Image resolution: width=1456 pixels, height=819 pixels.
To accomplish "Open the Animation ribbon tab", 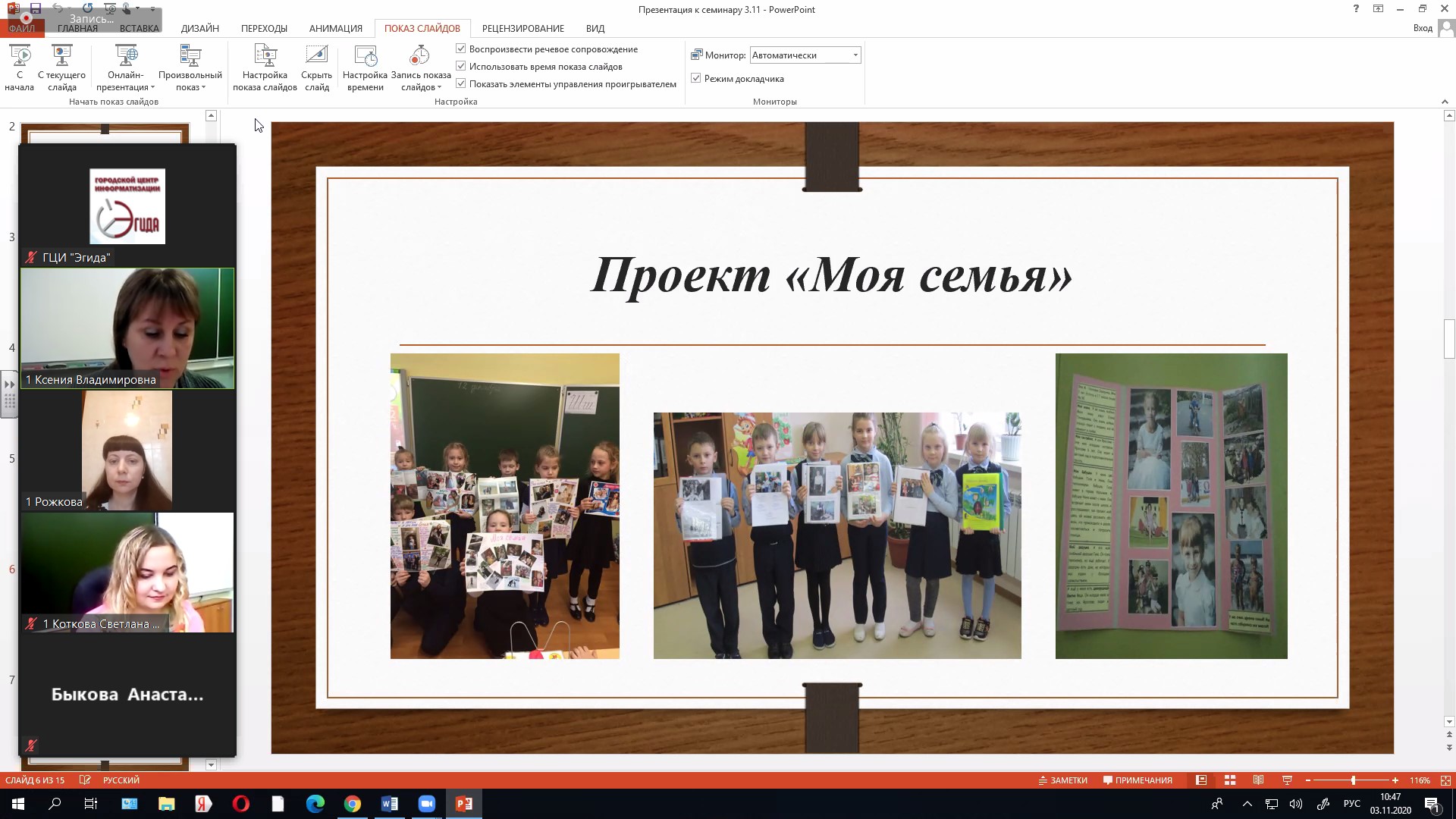I will click(x=335, y=28).
